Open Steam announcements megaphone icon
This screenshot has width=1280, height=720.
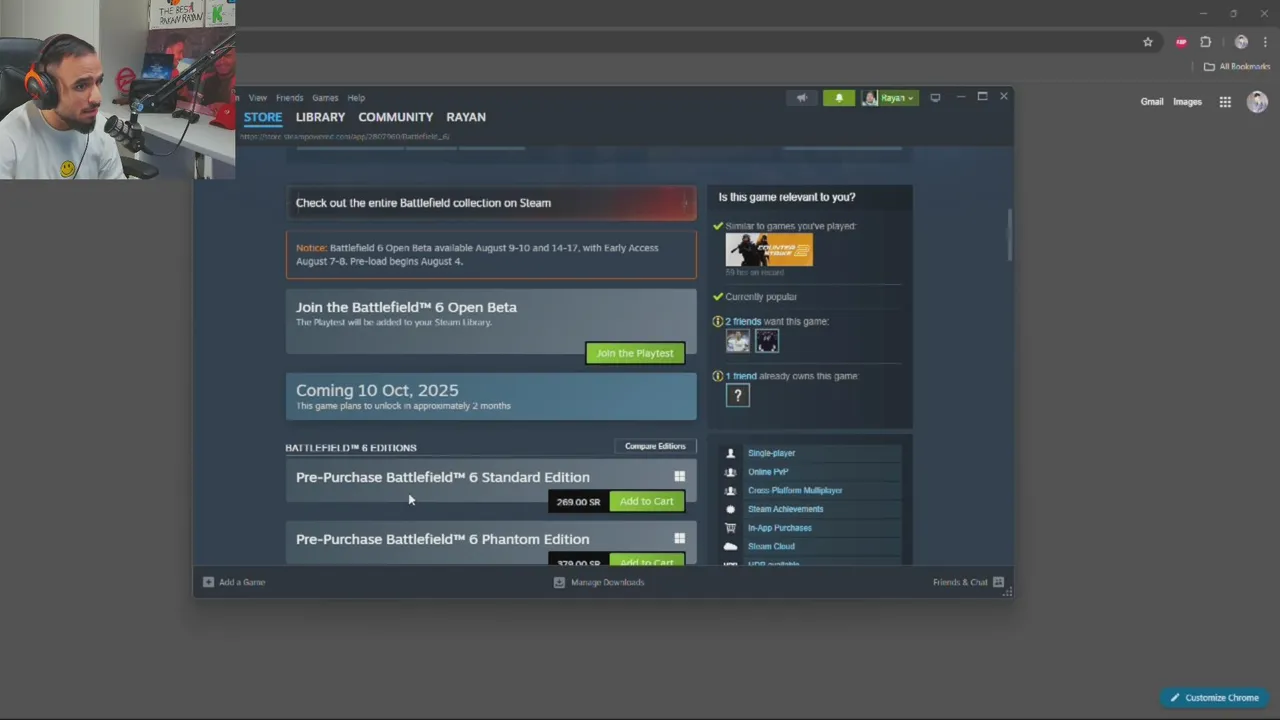(801, 98)
